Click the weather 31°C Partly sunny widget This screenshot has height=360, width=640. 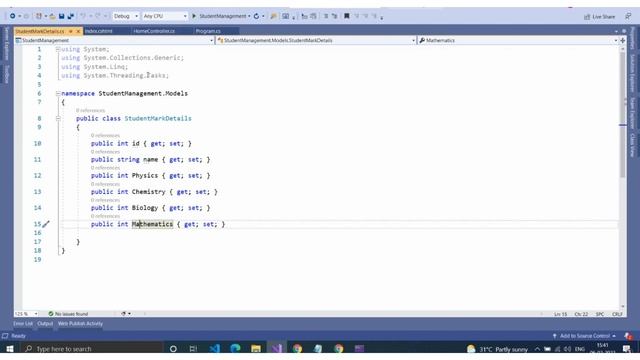[497, 349]
